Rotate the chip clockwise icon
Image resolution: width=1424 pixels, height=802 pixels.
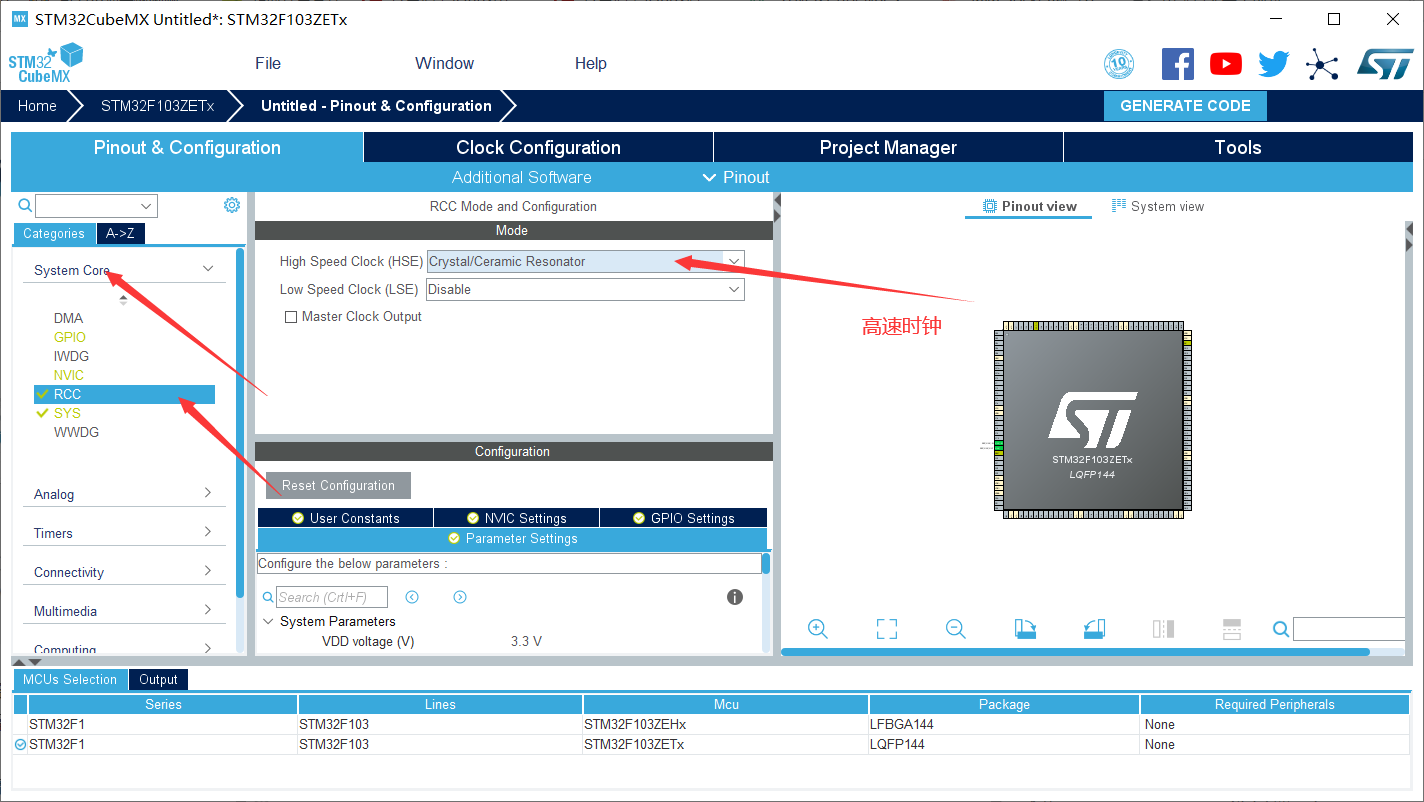[x=1025, y=629]
